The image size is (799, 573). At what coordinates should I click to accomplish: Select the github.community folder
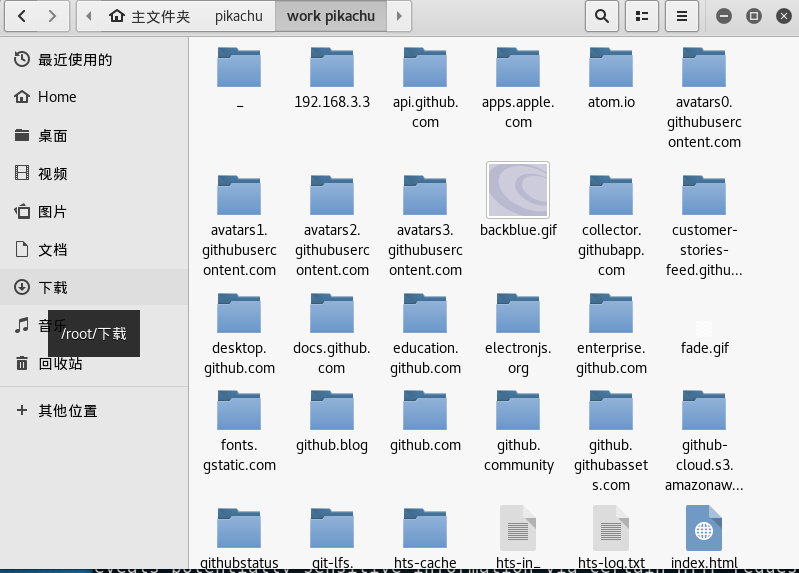tap(518, 431)
